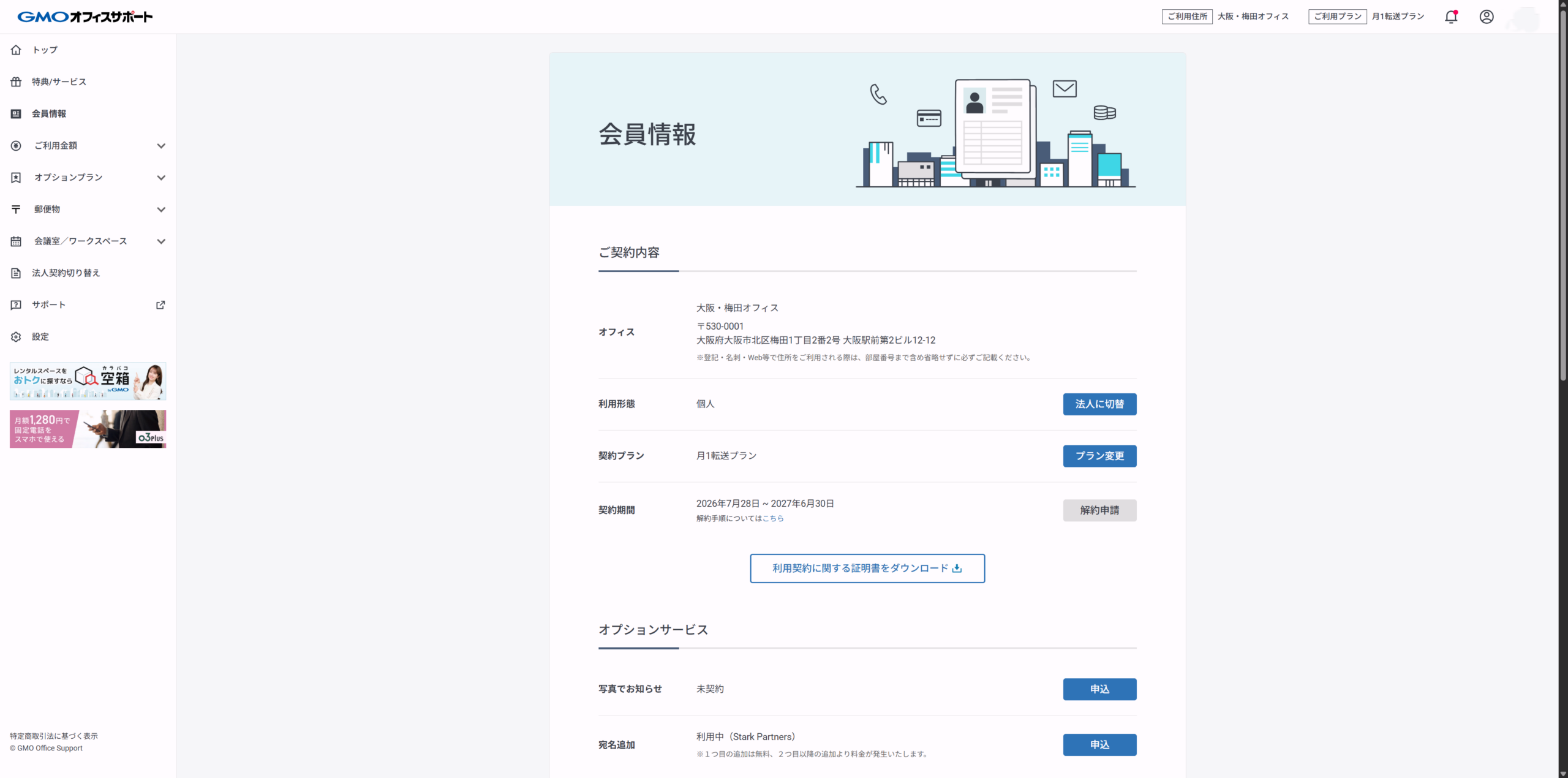
Task: Click the 月1転送プラン value in 契約プラン row
Action: click(726, 456)
